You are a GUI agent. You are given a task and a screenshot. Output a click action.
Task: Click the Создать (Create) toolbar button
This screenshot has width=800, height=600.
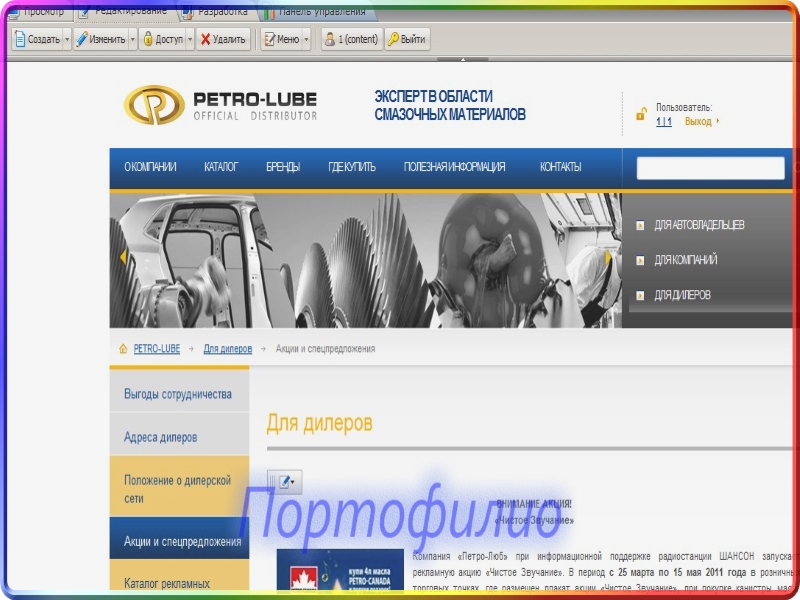pos(38,39)
